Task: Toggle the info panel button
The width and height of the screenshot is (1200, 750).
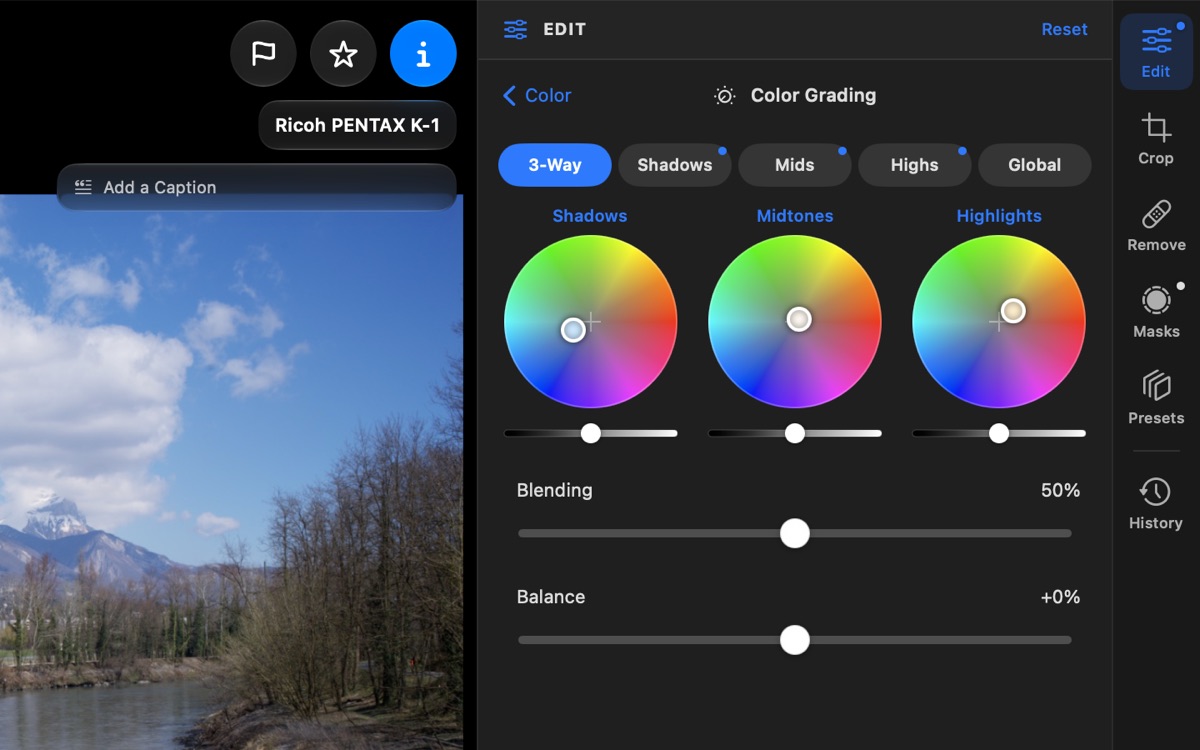Action: 423,54
